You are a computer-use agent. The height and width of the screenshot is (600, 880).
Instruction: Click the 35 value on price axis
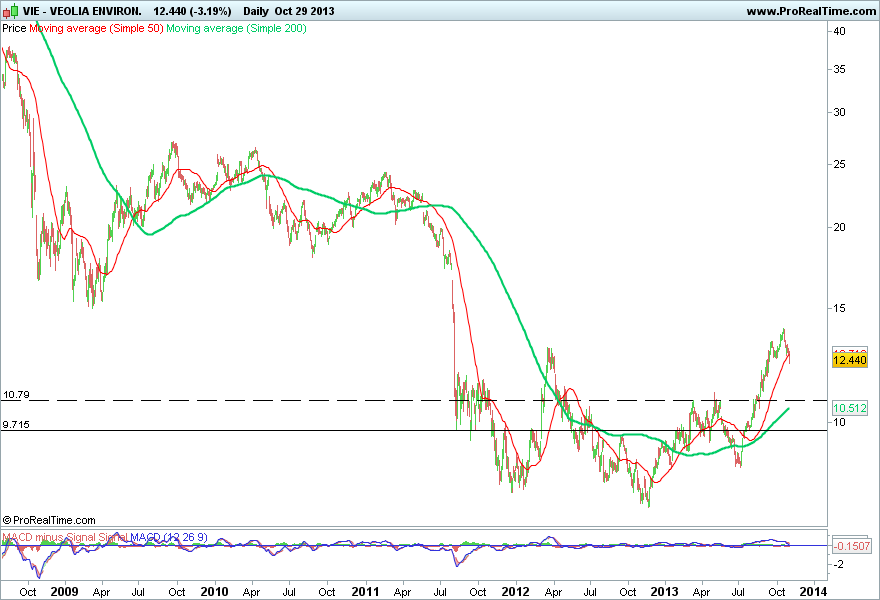[839, 70]
